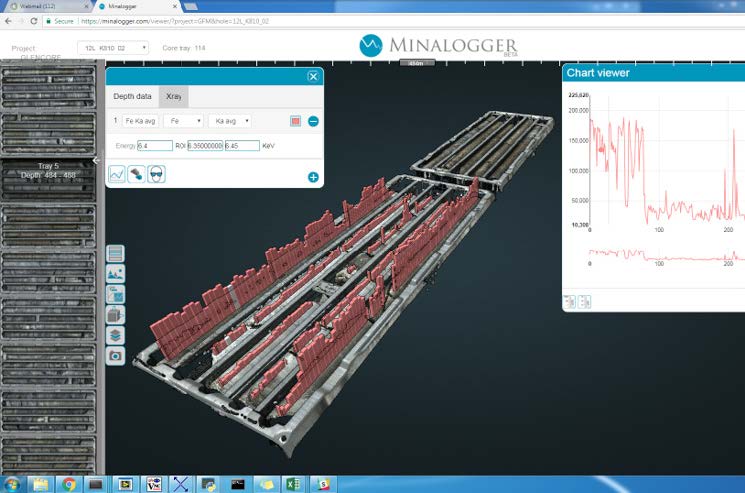Click the Project label
The image size is (745, 493).
point(23,48)
